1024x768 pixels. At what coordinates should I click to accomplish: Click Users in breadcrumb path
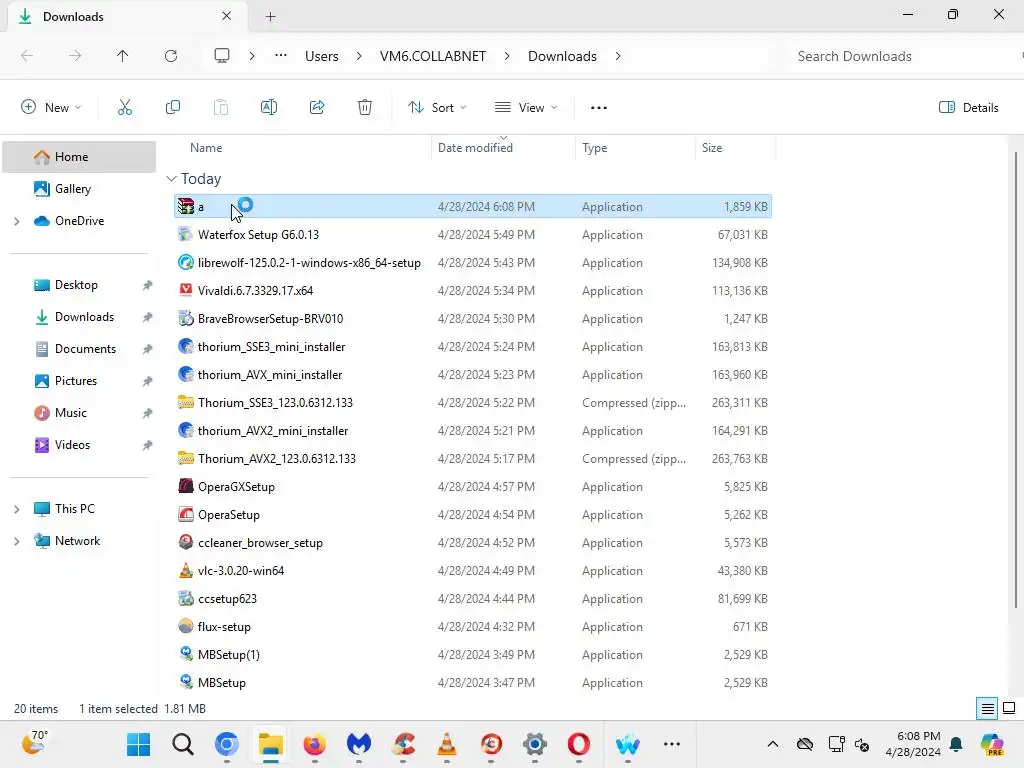321,56
